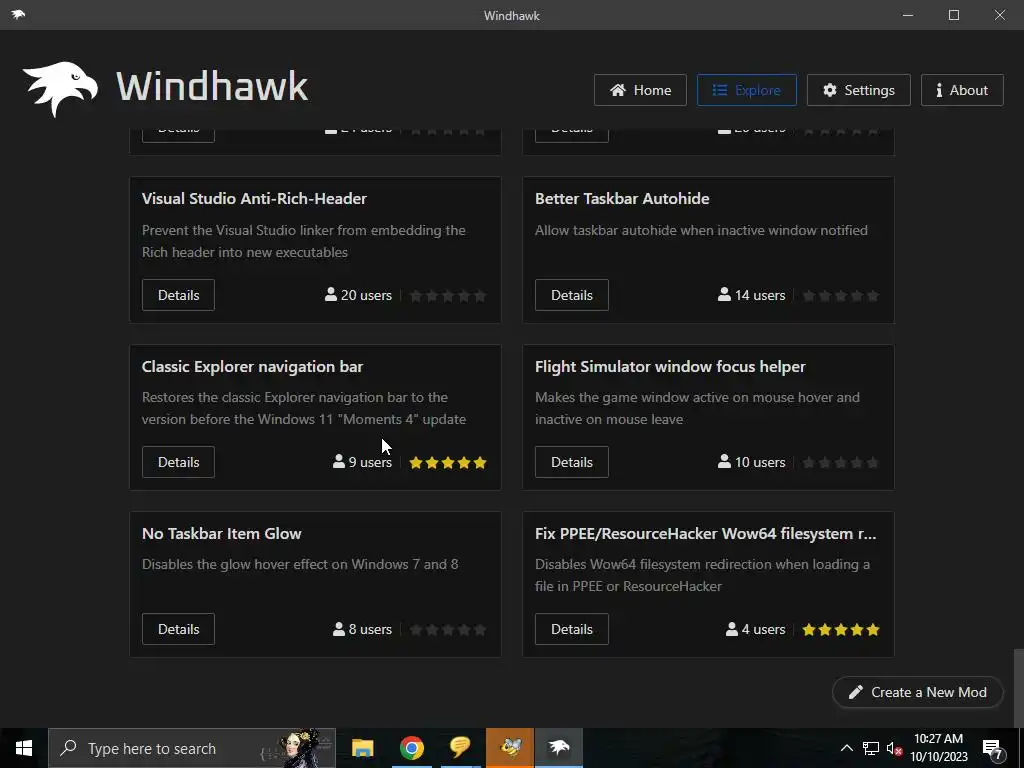Click user icon beside 9 users
1024x768 pixels.
[339, 462]
